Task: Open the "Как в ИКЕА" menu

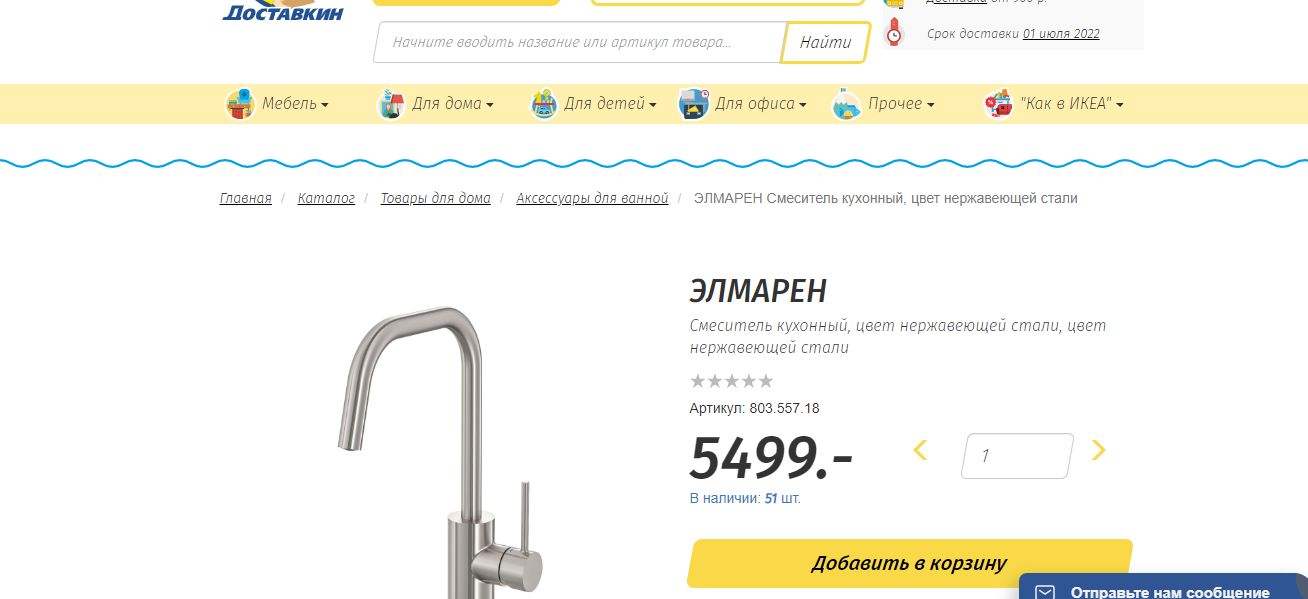Action: pos(1072,104)
